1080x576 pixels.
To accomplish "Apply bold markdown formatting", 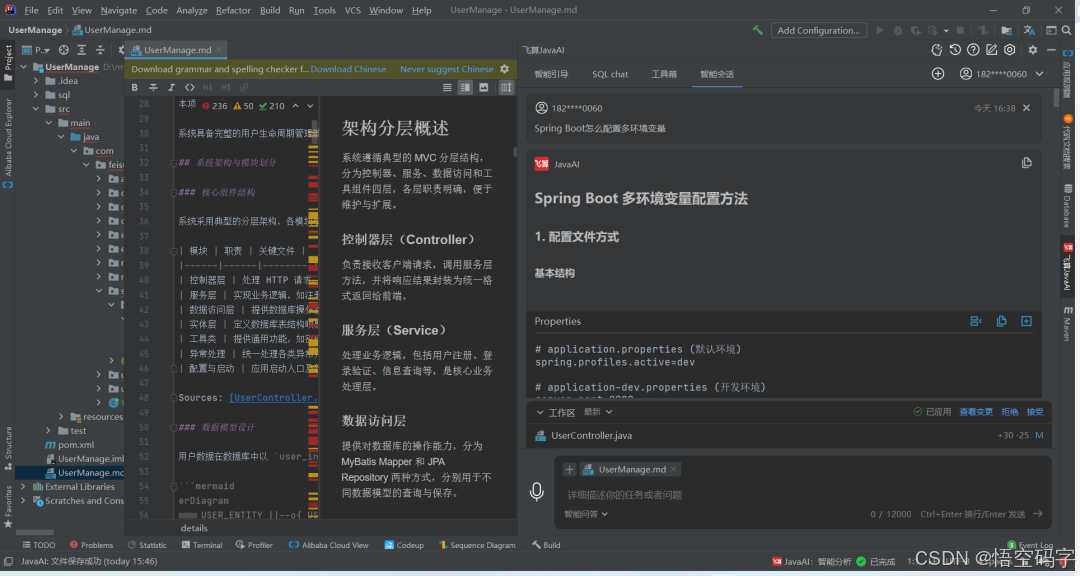I will pos(134,88).
